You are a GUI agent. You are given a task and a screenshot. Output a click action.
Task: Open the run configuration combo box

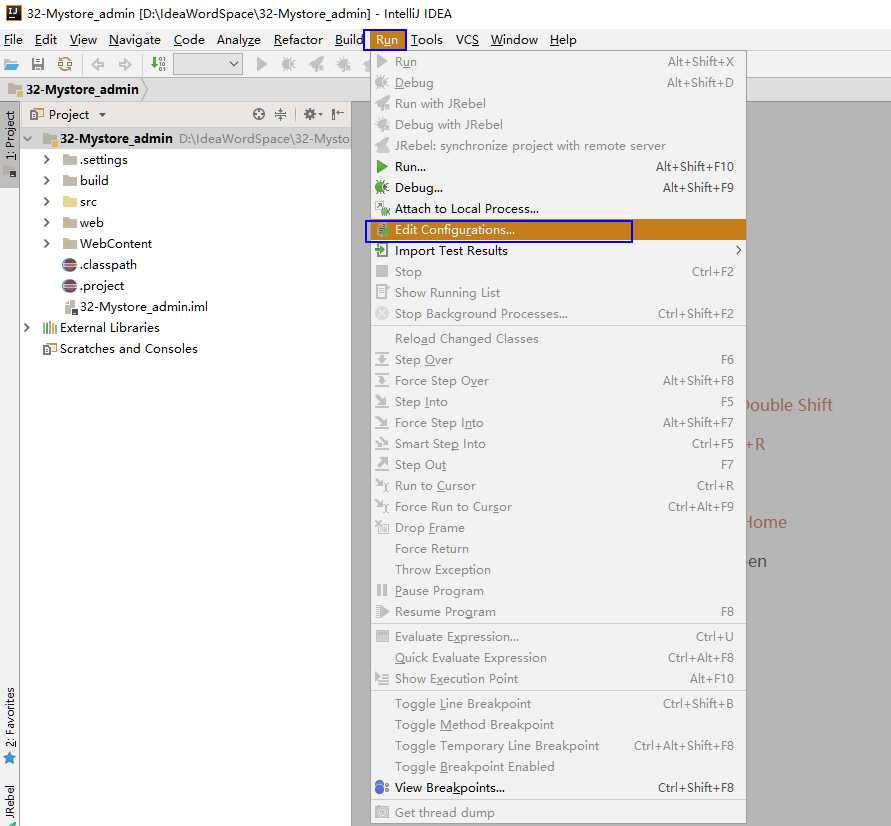point(208,64)
